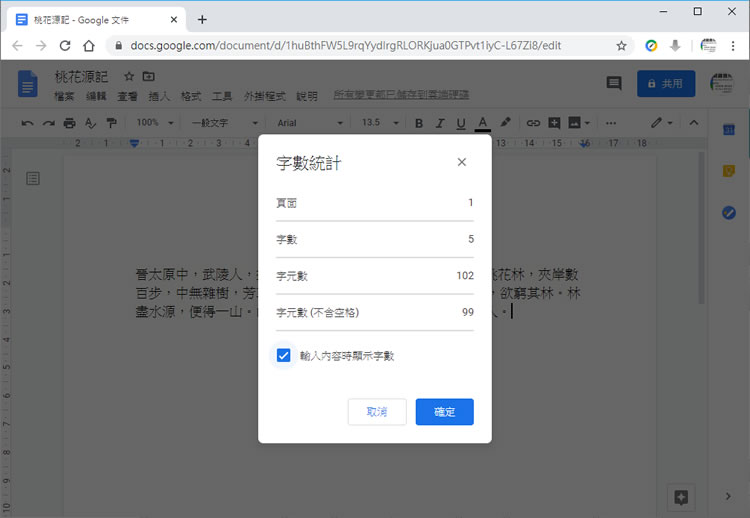Click the all changes saved link

click(x=401, y=95)
